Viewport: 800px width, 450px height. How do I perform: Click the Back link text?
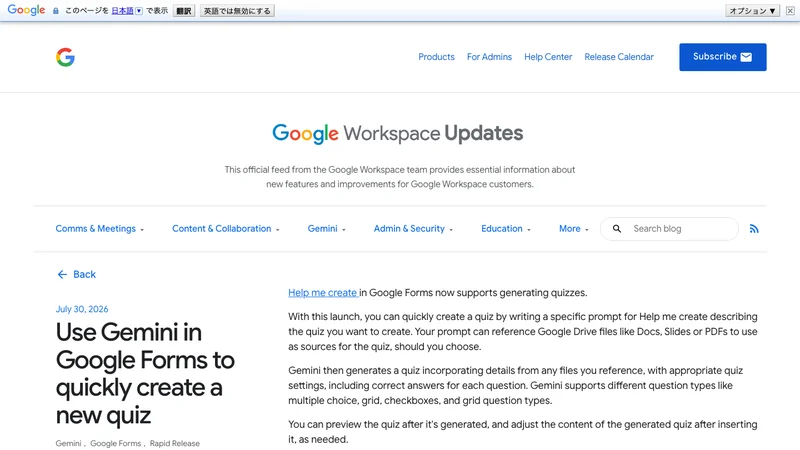click(85, 274)
